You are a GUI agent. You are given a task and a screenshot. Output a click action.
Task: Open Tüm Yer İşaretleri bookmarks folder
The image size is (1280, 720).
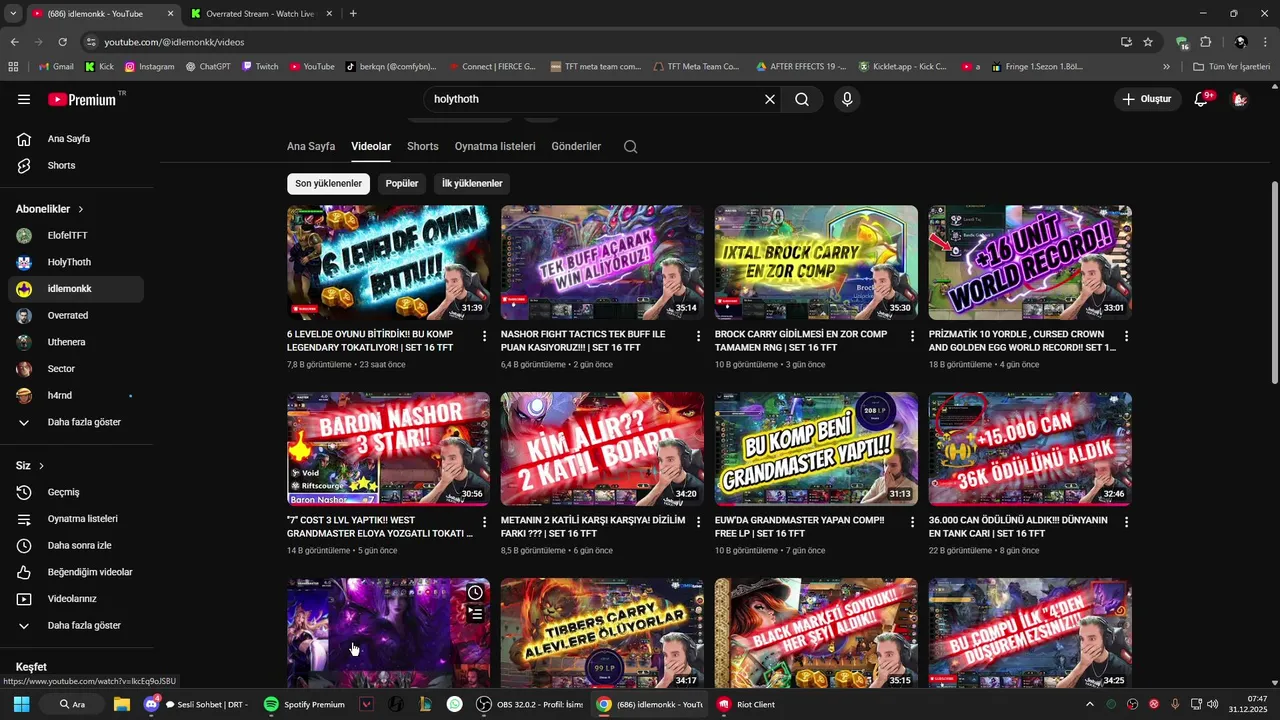coord(1232,67)
